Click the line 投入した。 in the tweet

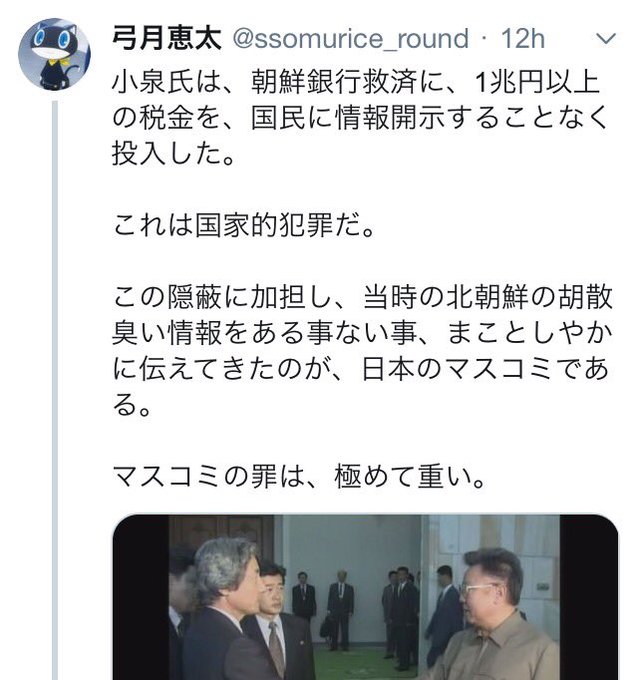173,154
